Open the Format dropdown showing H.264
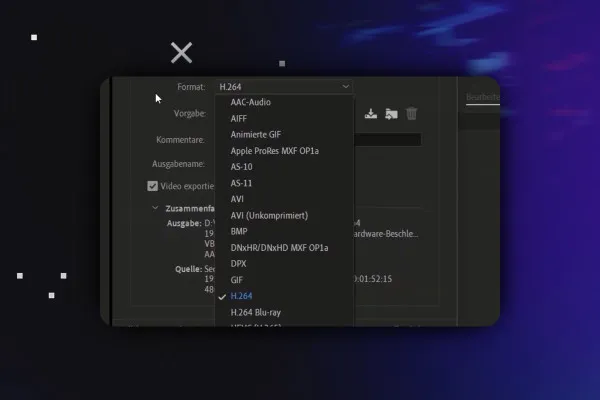Screen dimensions: 600x400 284,87
